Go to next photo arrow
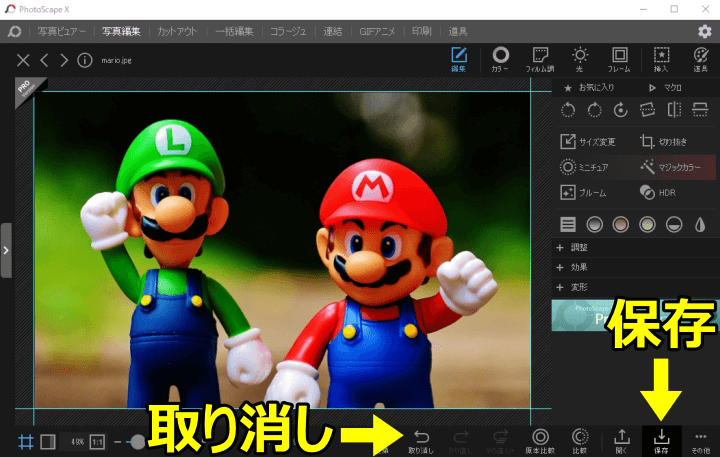This screenshot has width=720, height=457. point(64,60)
